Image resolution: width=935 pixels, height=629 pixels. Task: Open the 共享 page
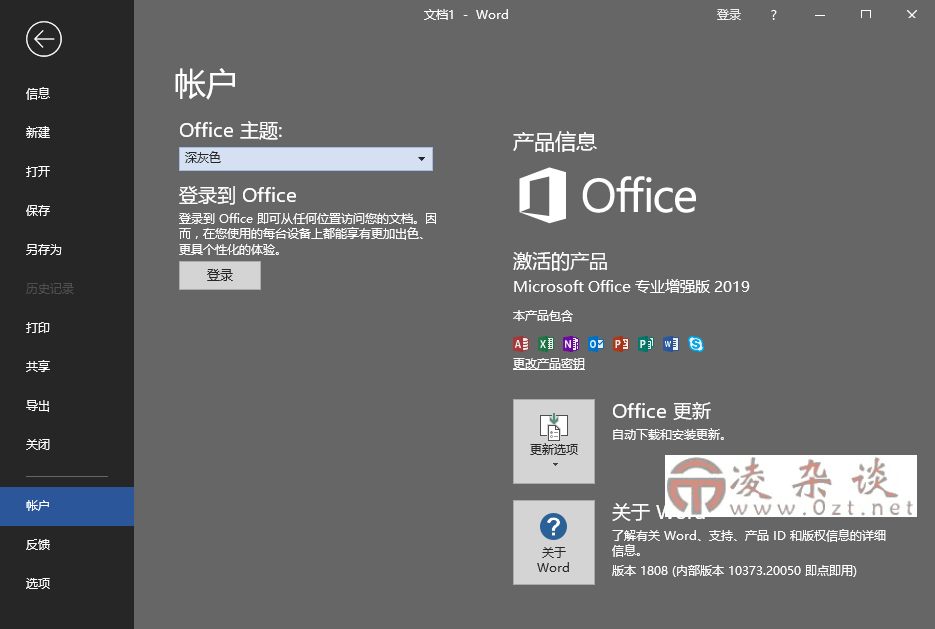(x=67, y=366)
